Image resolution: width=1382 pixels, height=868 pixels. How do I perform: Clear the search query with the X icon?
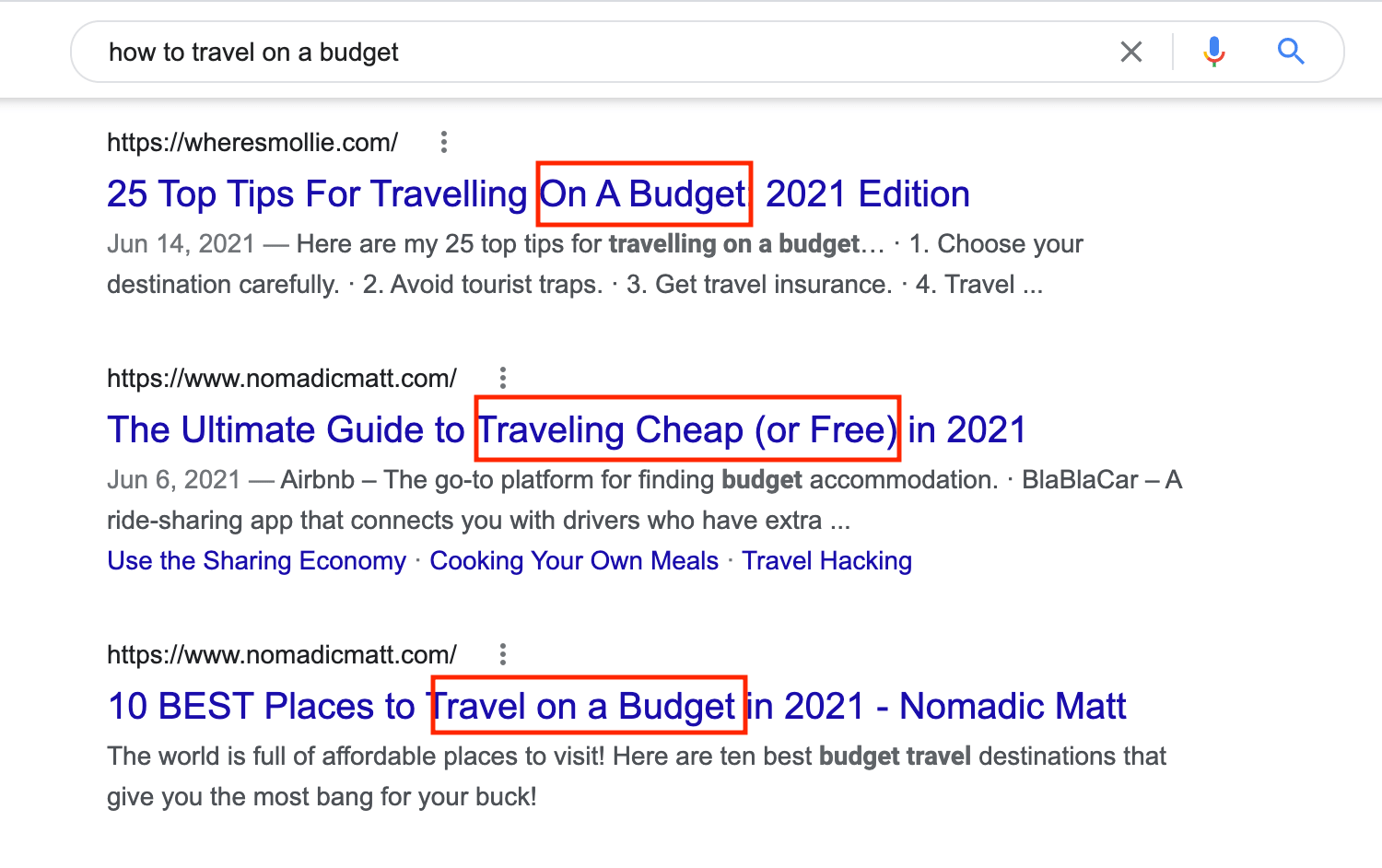1131,52
